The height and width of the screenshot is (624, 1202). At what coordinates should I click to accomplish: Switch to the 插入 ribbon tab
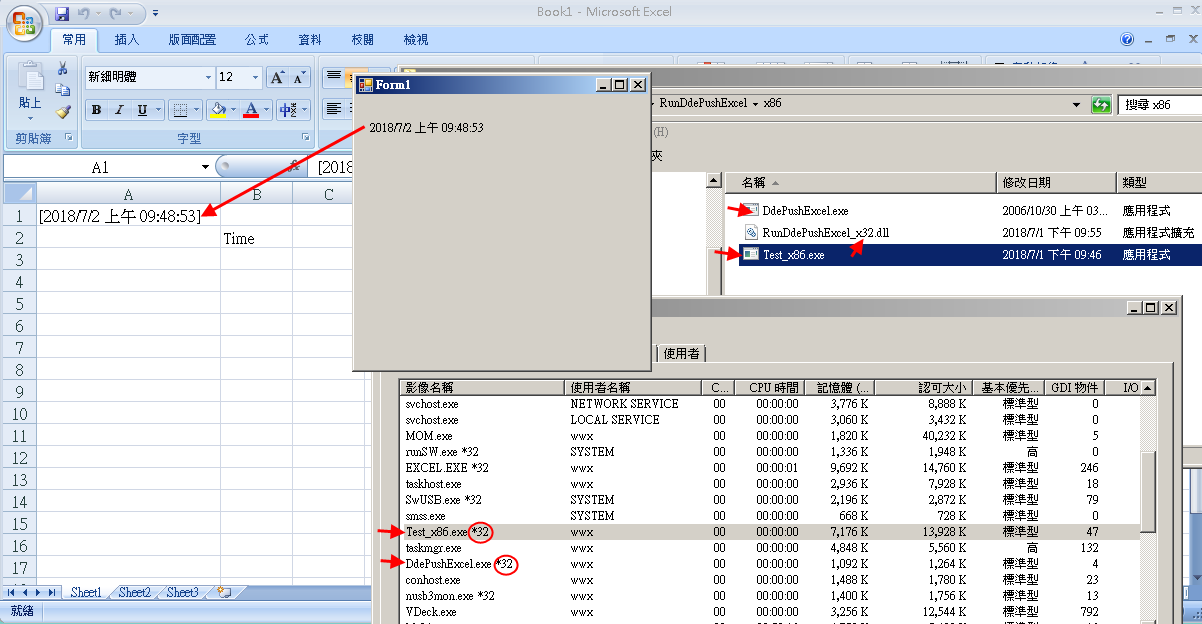click(127, 40)
